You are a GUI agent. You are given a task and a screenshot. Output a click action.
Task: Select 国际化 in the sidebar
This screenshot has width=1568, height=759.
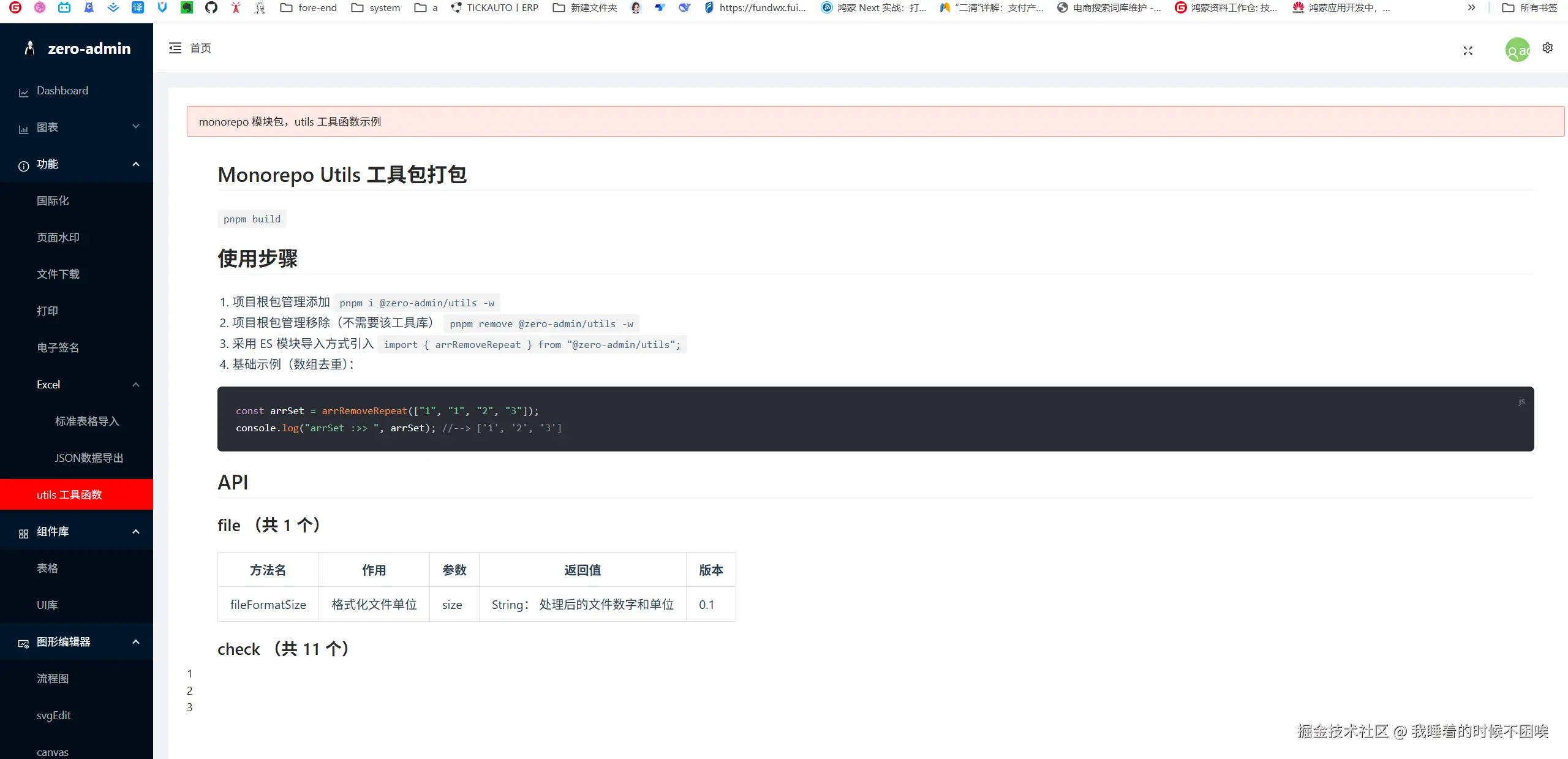coord(53,200)
